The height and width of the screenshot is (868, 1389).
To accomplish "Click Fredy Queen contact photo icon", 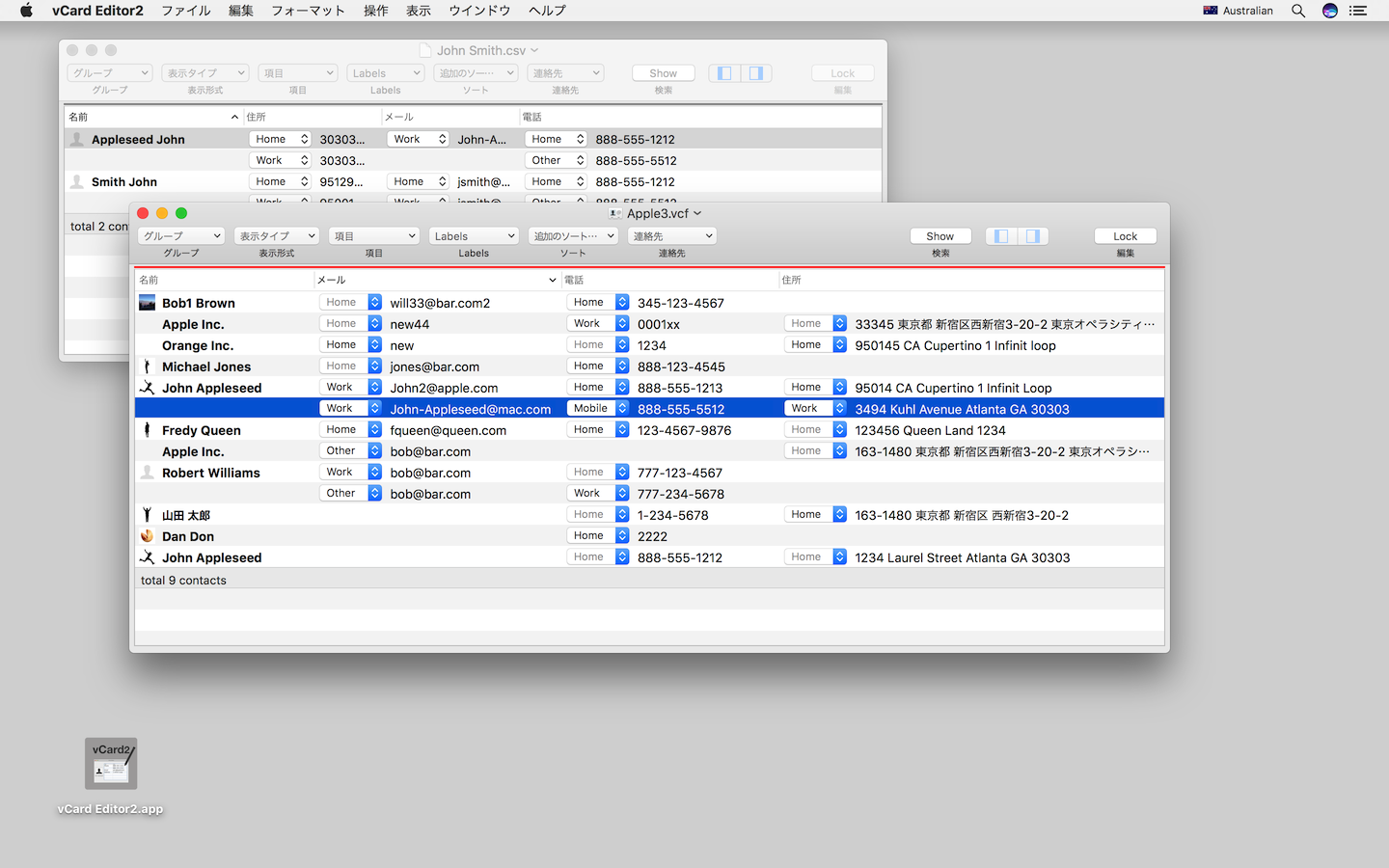I will pyautogui.click(x=147, y=430).
